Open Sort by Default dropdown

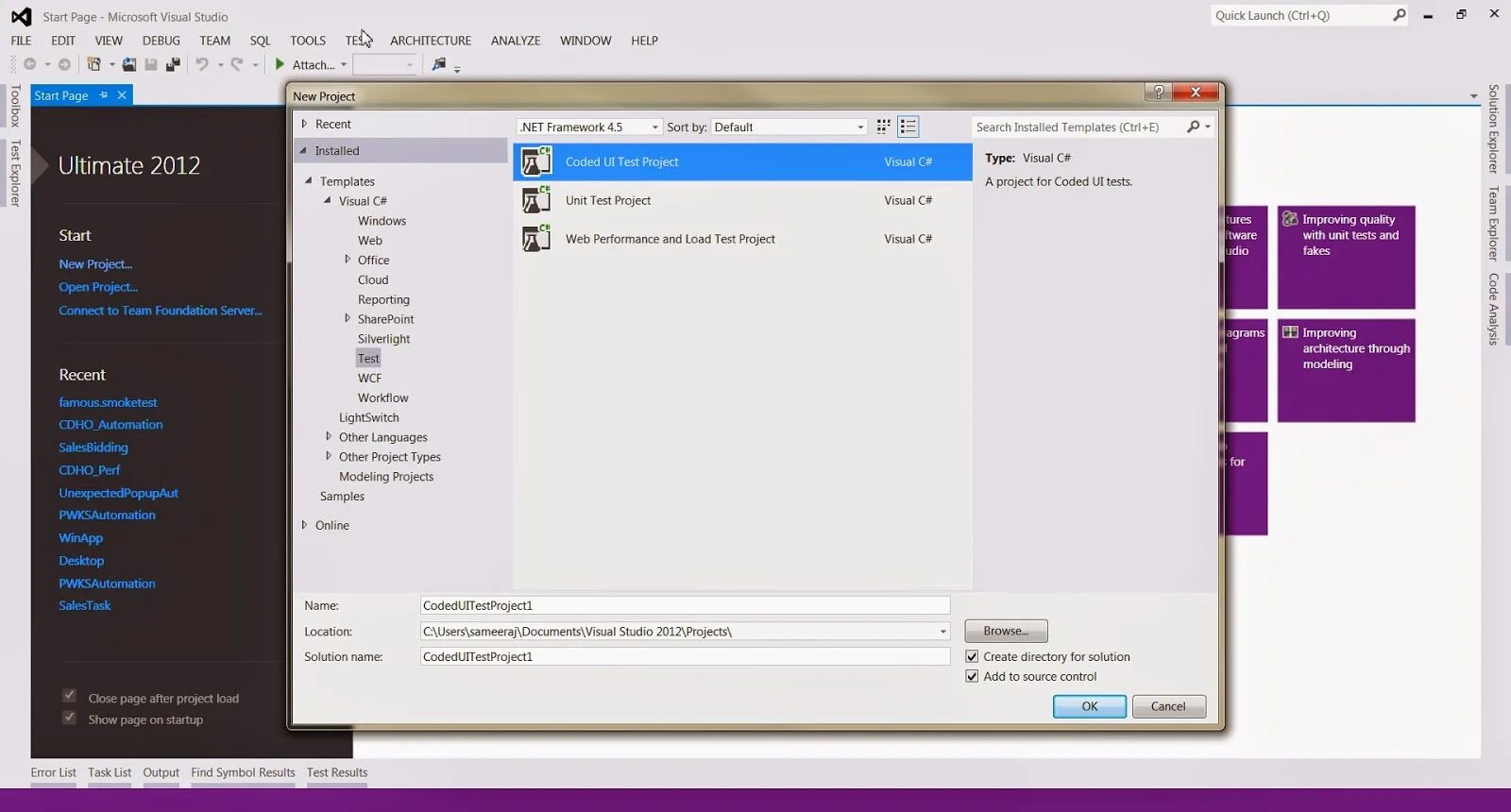(x=789, y=127)
